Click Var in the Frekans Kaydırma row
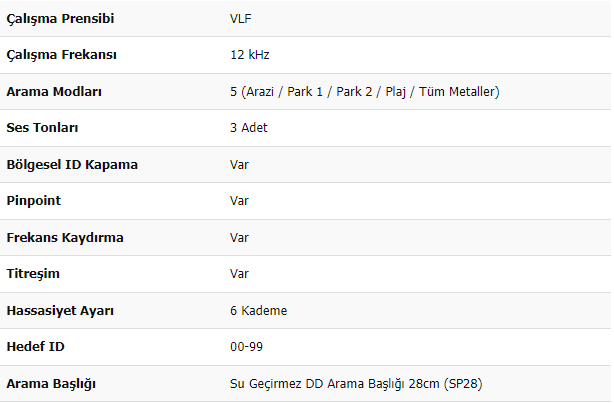Image resolution: width=614 pixels, height=403 pixels. [x=239, y=237]
